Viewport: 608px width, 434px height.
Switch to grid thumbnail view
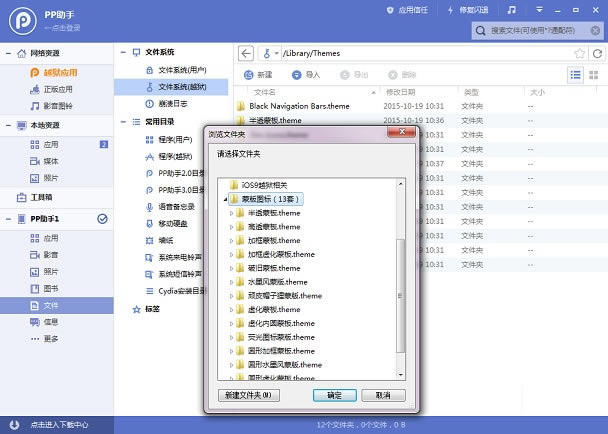pyautogui.click(x=594, y=75)
